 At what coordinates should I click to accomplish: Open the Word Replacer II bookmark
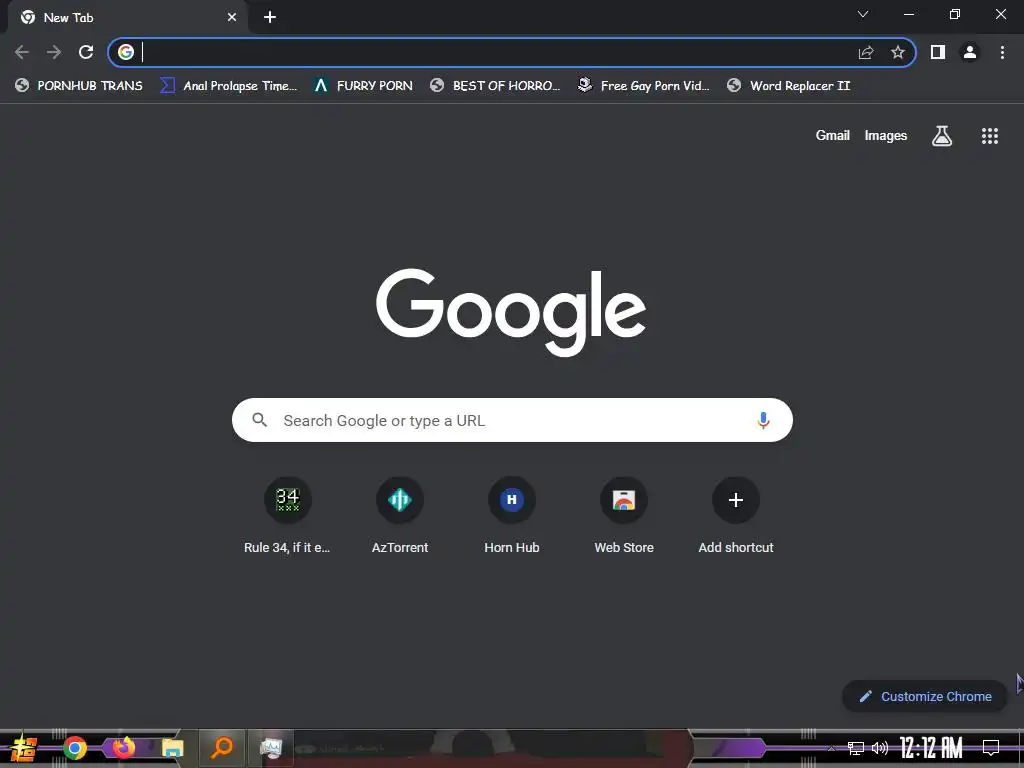(789, 86)
